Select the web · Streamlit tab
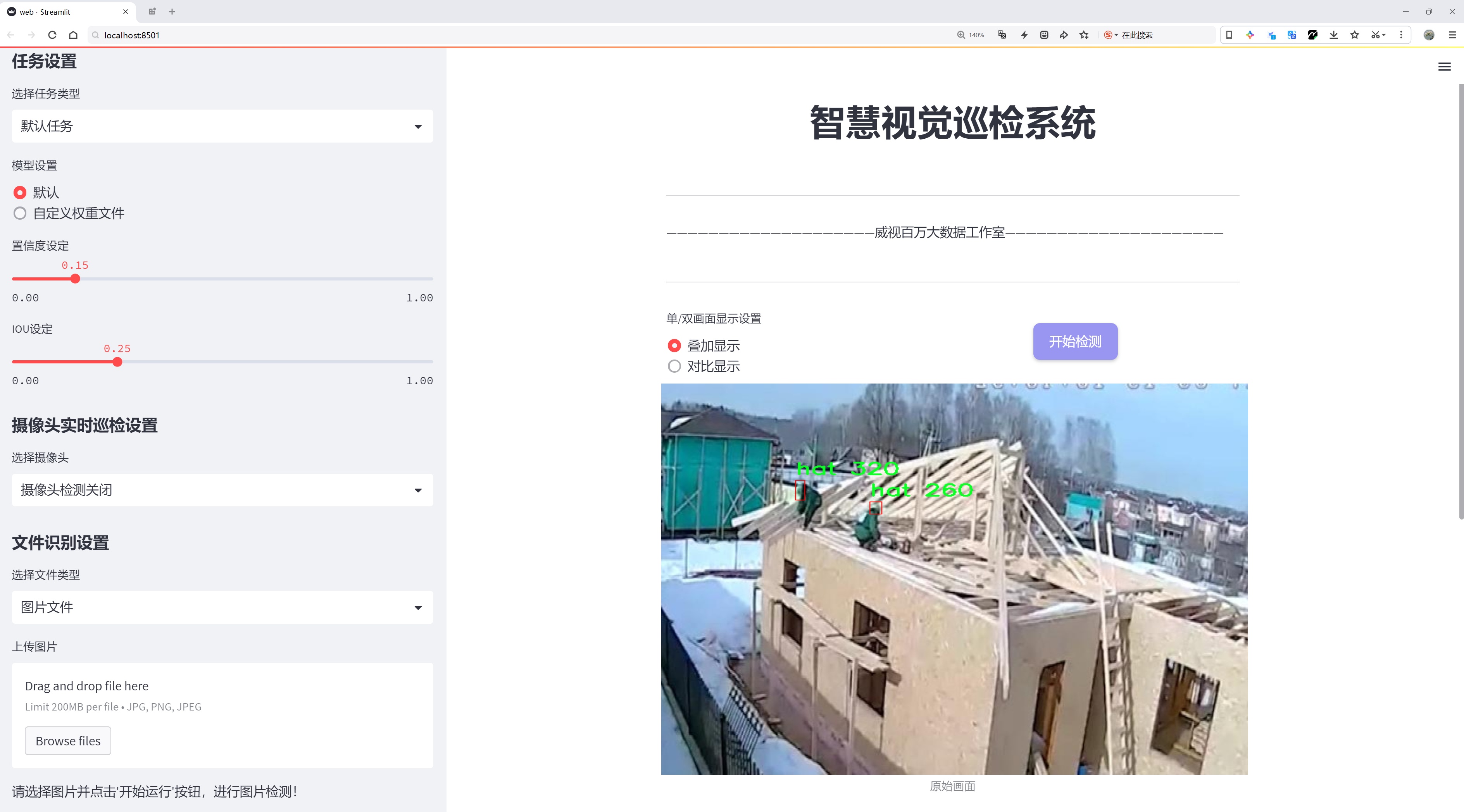 coord(68,11)
